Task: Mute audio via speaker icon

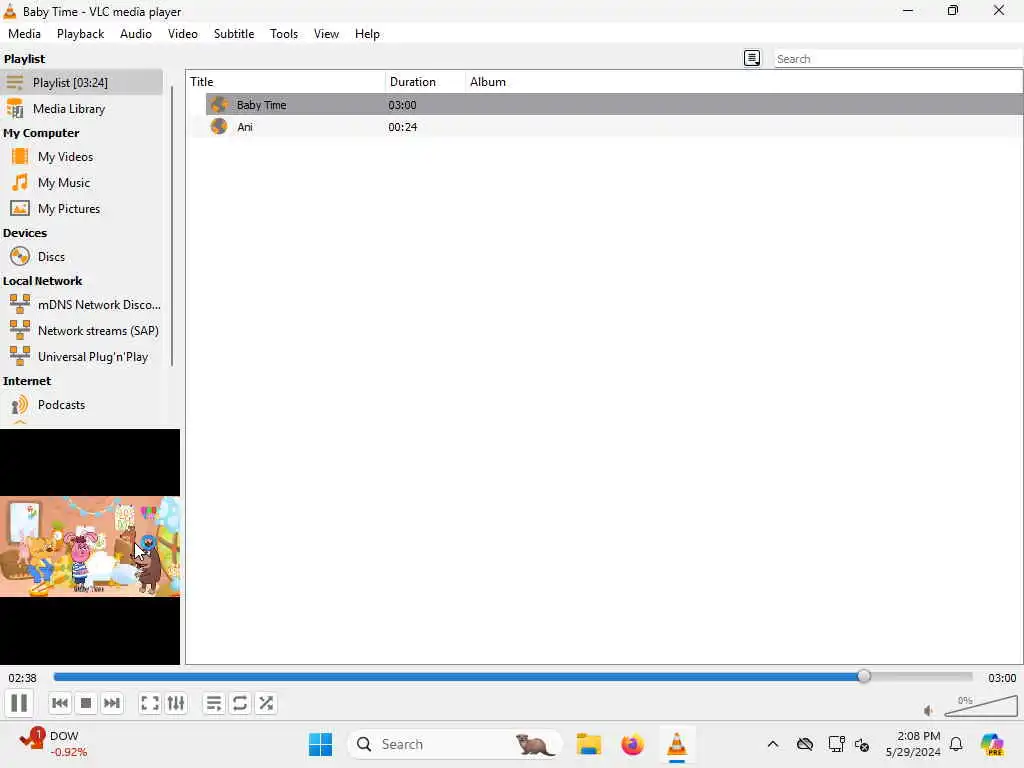Action: coord(929,711)
